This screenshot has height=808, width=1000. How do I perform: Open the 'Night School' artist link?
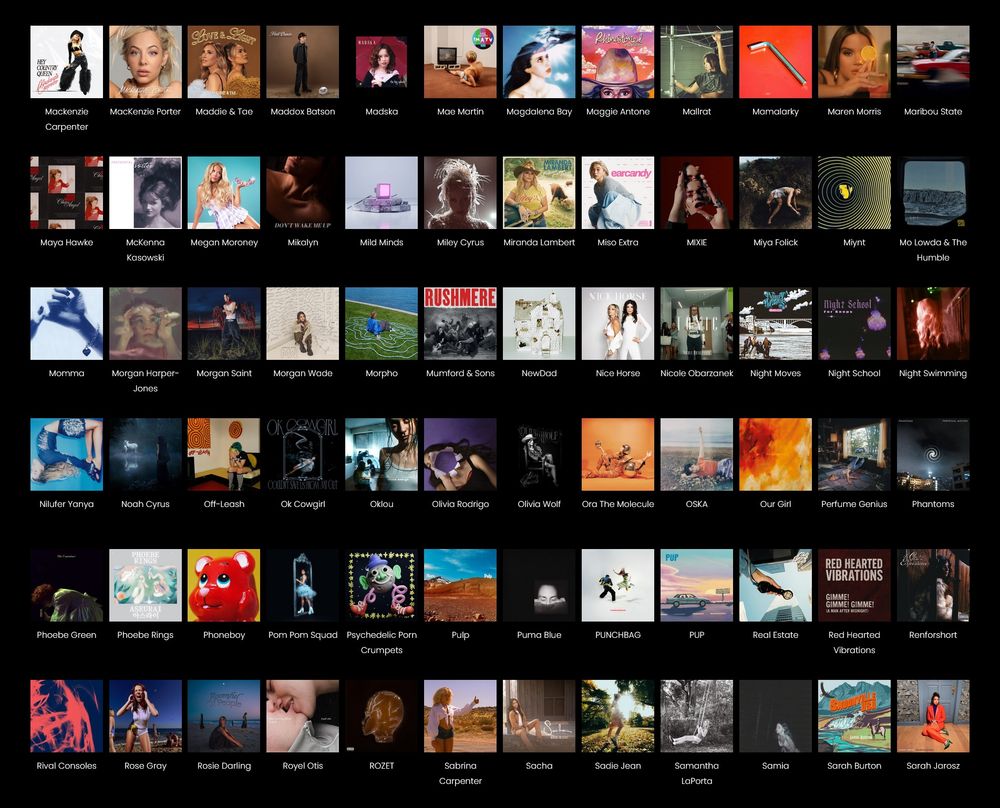(854, 373)
